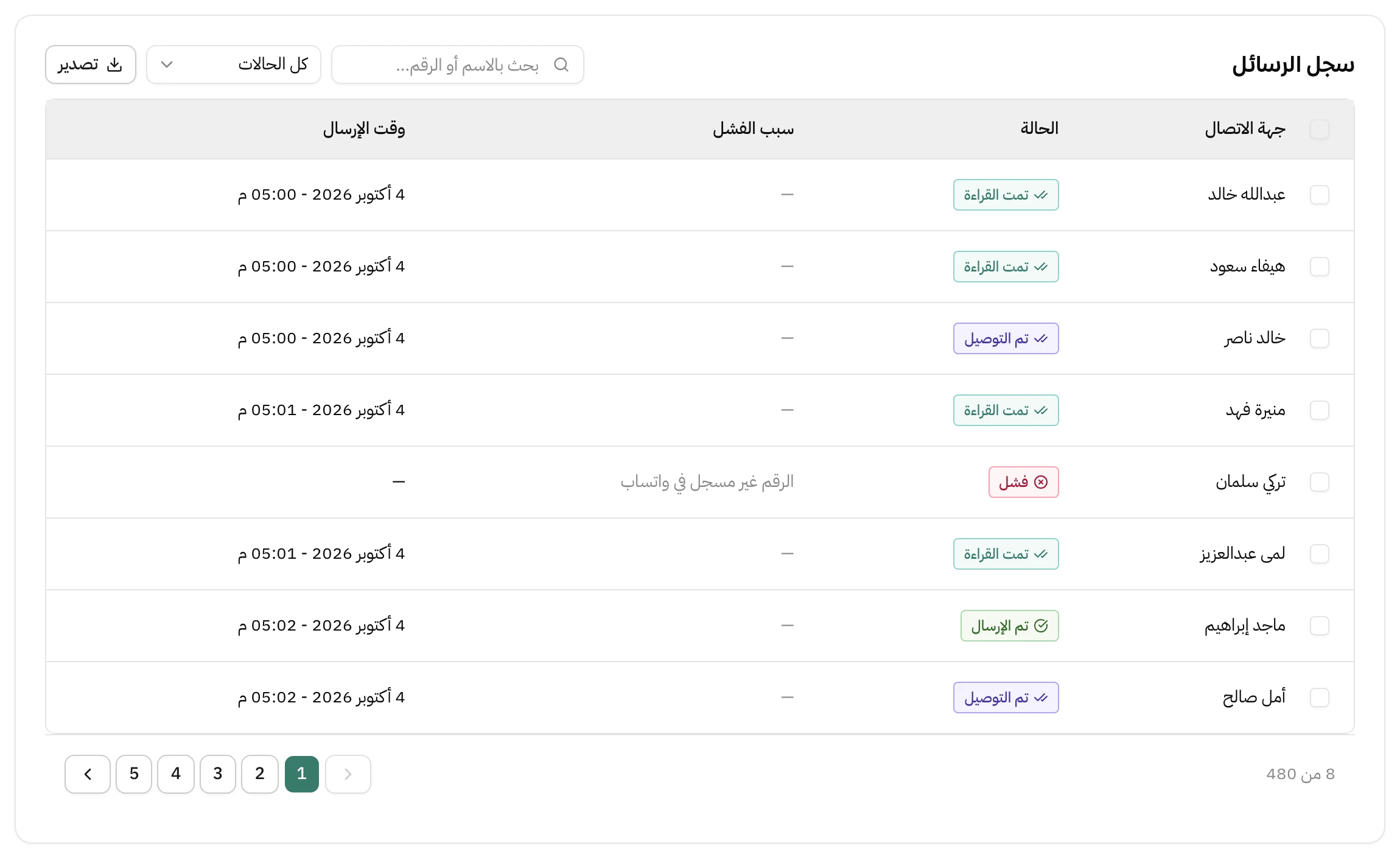The height and width of the screenshot is (857, 1400).
Task: Click the وقت الإرسال column header
Action: 364,129
